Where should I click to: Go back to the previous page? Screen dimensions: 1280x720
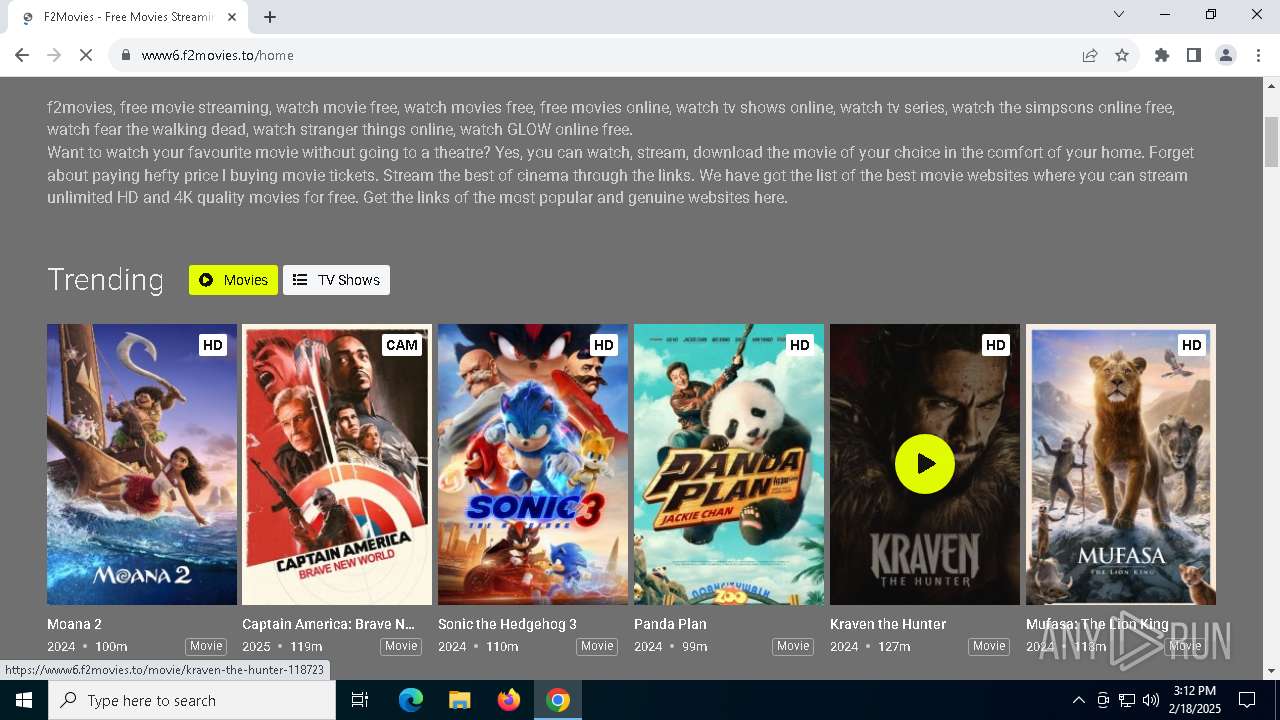click(x=22, y=55)
